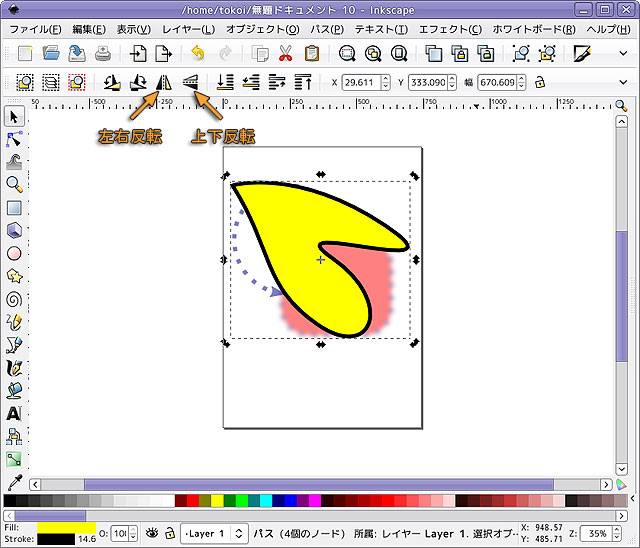Click the Undo arrow icon
Screen dimensions: 640x548
pyautogui.click(x=198, y=54)
